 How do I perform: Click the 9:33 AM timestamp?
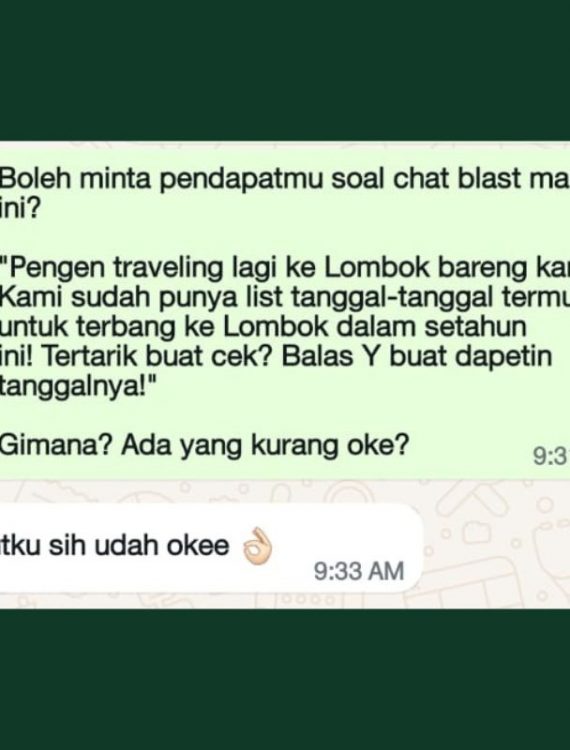pos(359,571)
